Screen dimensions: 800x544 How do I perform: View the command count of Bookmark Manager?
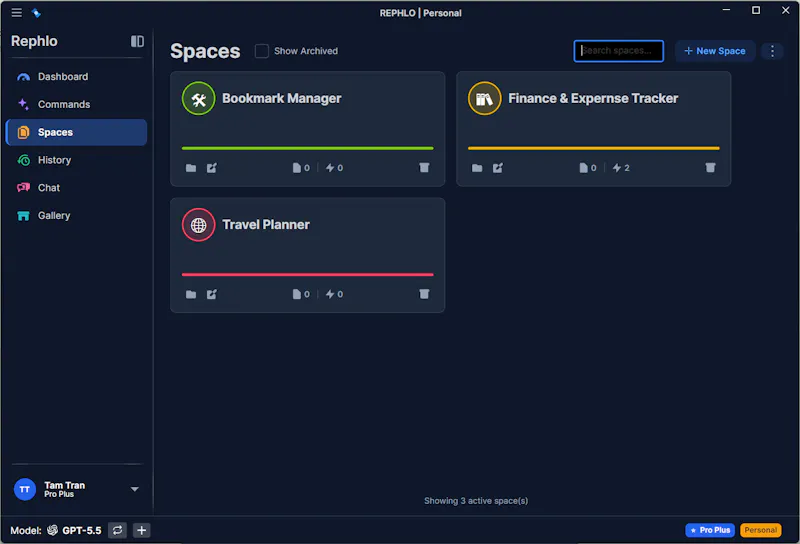[x=335, y=168]
